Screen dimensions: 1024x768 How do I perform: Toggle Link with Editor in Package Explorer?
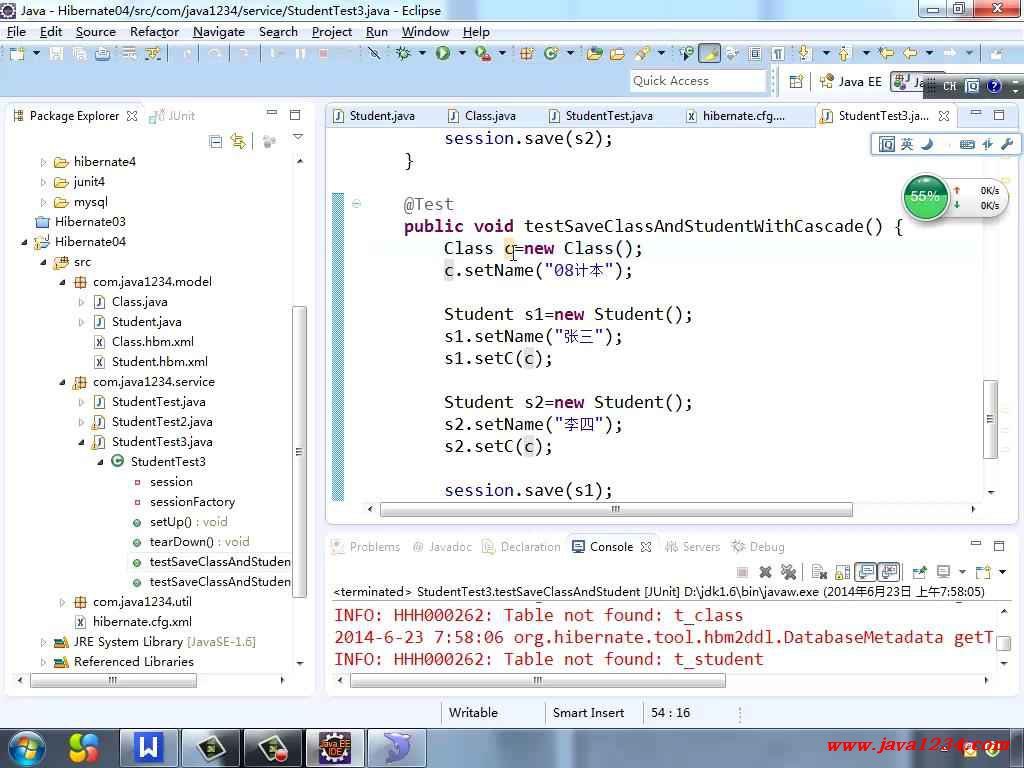pos(238,141)
